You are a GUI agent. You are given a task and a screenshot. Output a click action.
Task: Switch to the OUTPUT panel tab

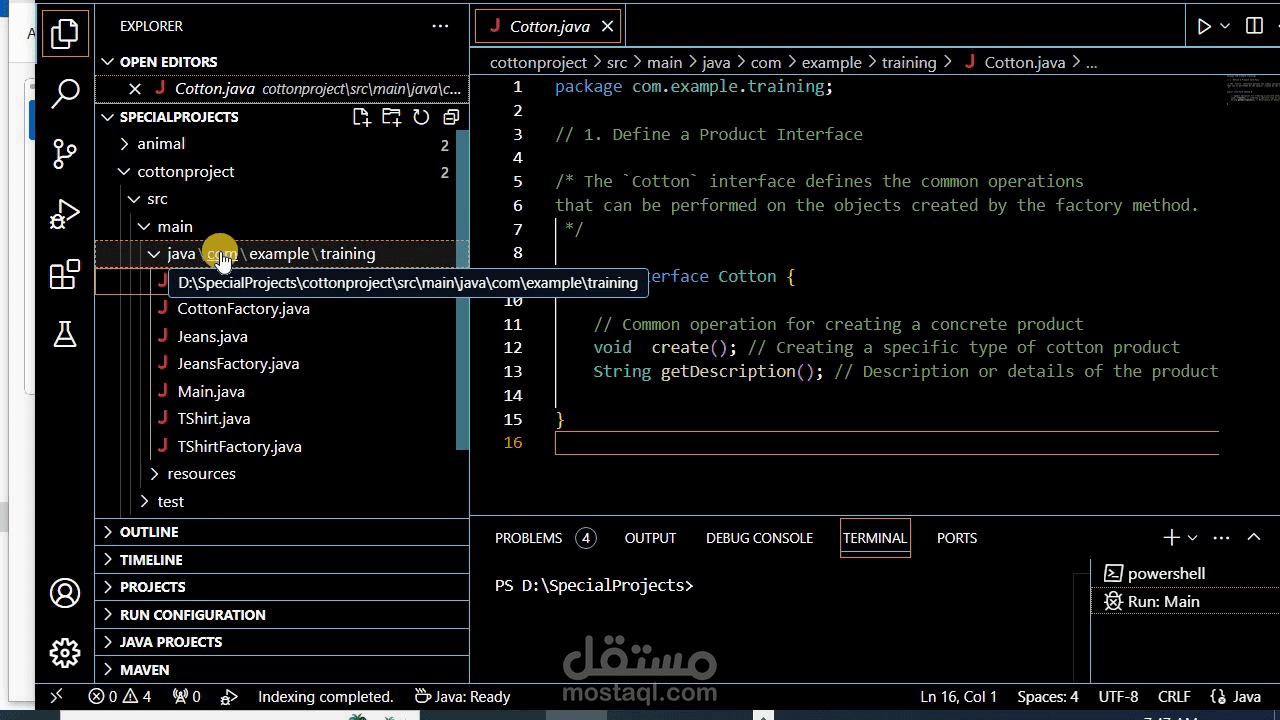650,538
